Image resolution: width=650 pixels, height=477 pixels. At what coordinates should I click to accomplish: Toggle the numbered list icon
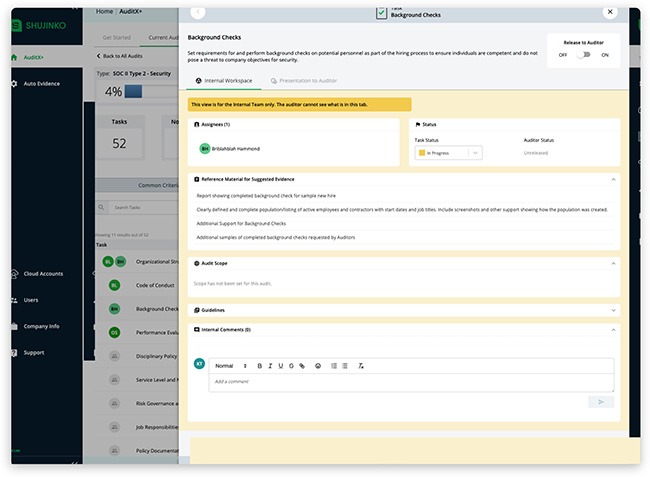click(333, 366)
